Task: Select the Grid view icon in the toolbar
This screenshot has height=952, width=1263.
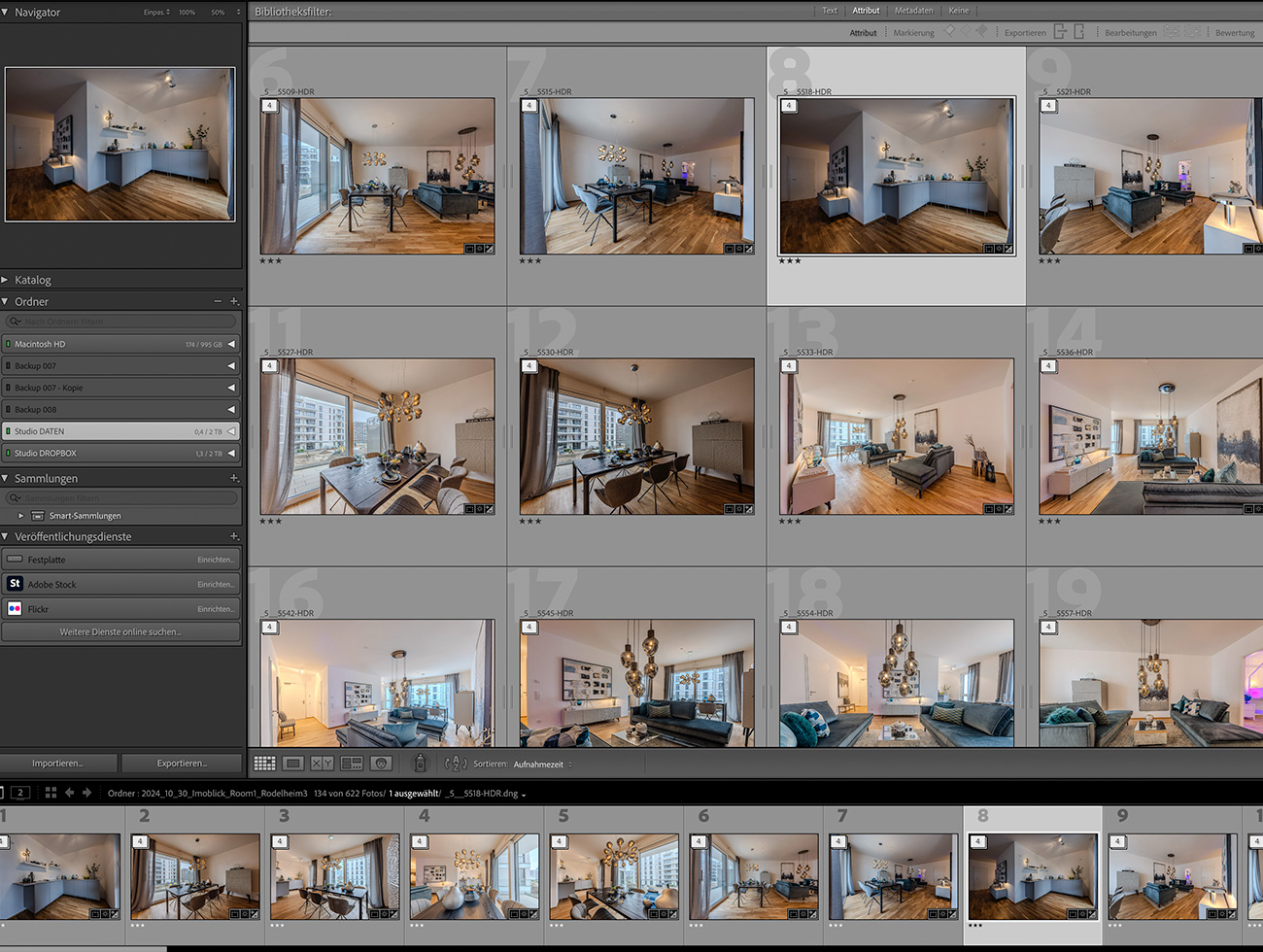Action: pyautogui.click(x=263, y=763)
